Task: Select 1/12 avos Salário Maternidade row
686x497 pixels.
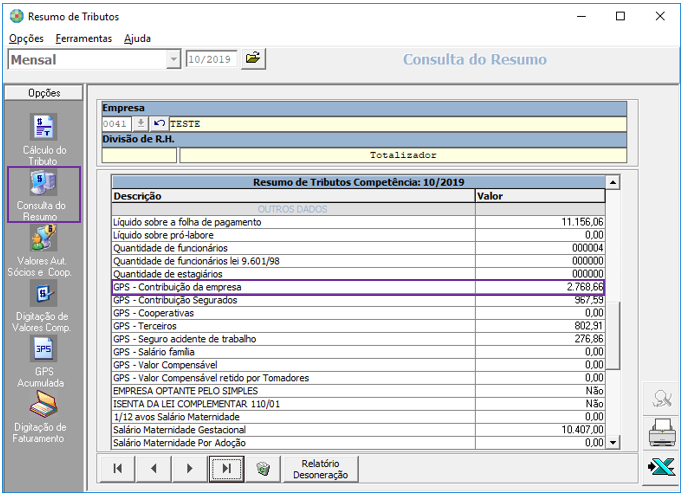Action: pyautogui.click(x=358, y=417)
